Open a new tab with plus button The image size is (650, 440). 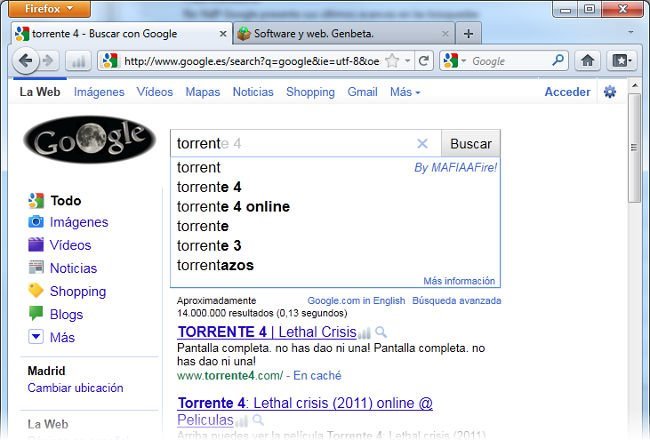(x=468, y=34)
